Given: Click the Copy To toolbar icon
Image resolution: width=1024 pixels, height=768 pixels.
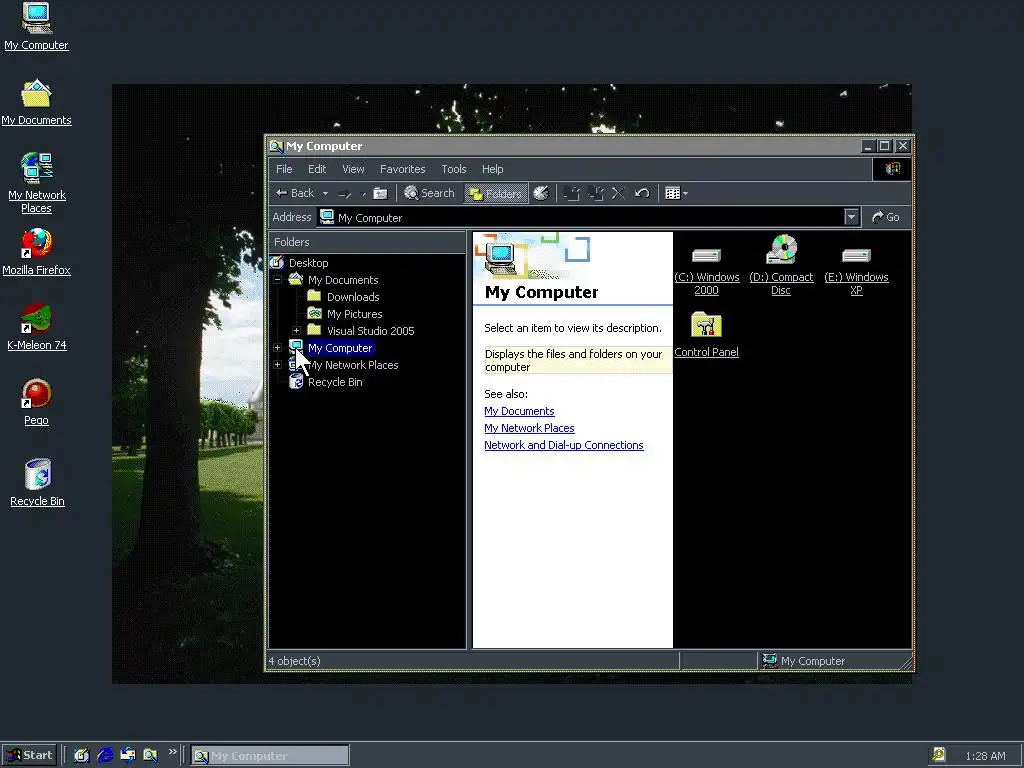Looking at the screenshot, I should [x=595, y=193].
